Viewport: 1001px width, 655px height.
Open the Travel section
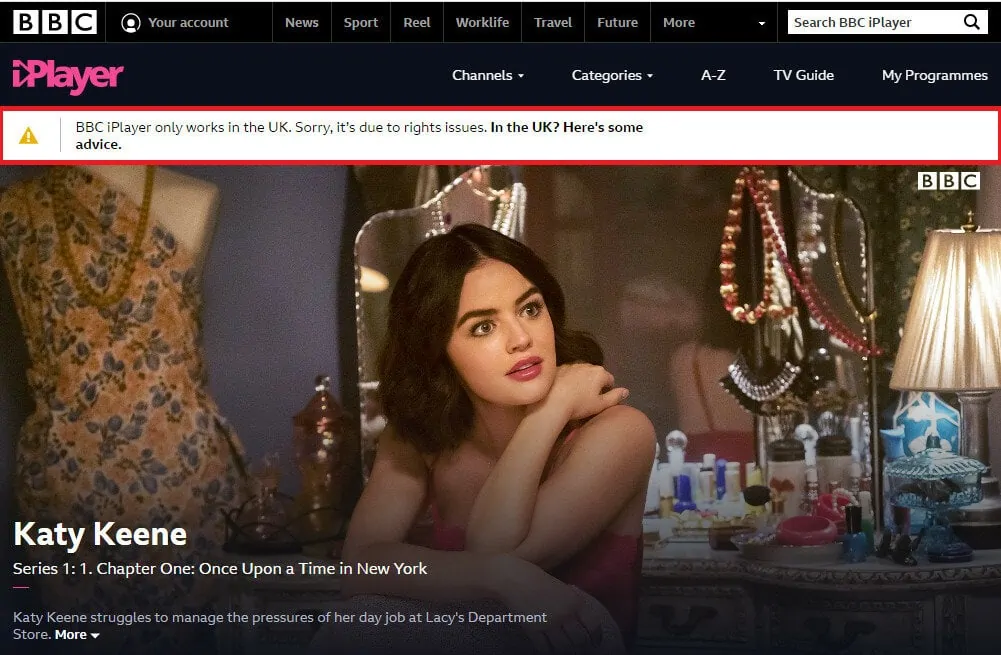pyautogui.click(x=553, y=22)
